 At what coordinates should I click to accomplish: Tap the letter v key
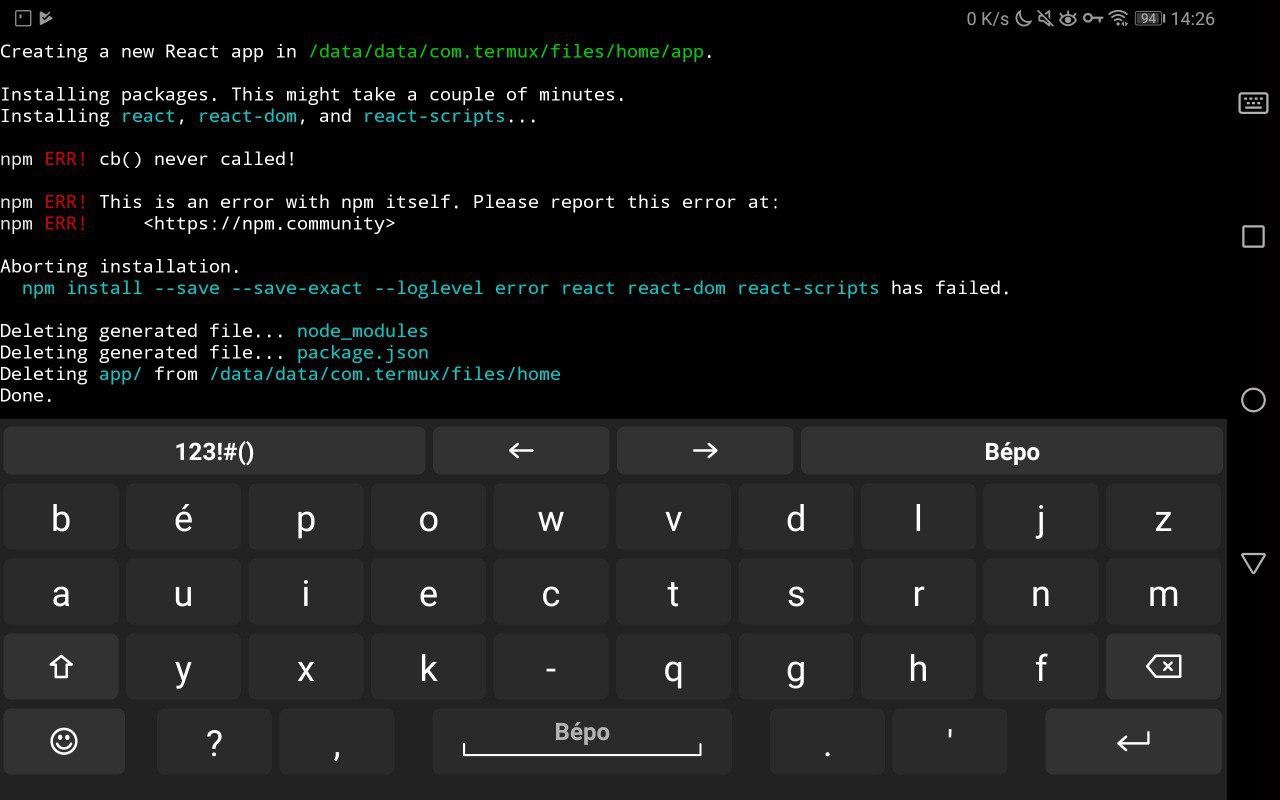673,519
